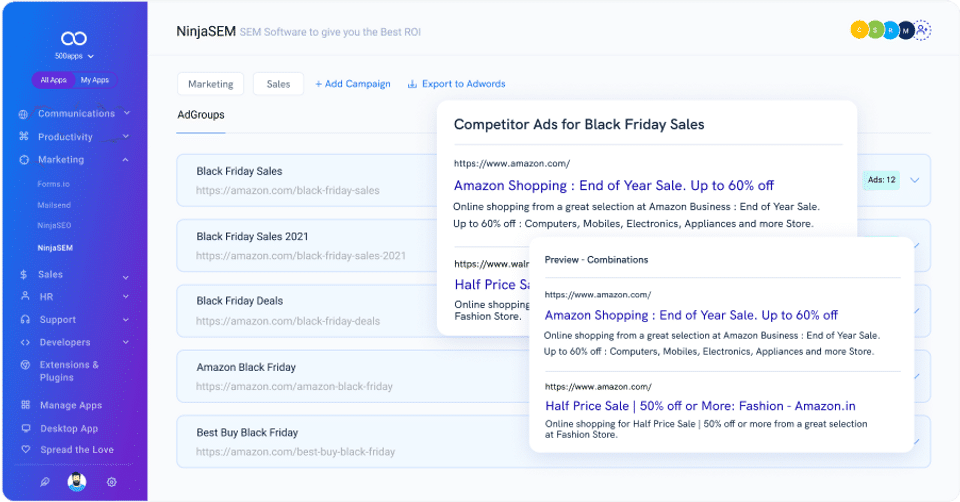This screenshot has height=502, width=960.
Task: Click the Marketing sidebar icon
Action: coord(24,160)
